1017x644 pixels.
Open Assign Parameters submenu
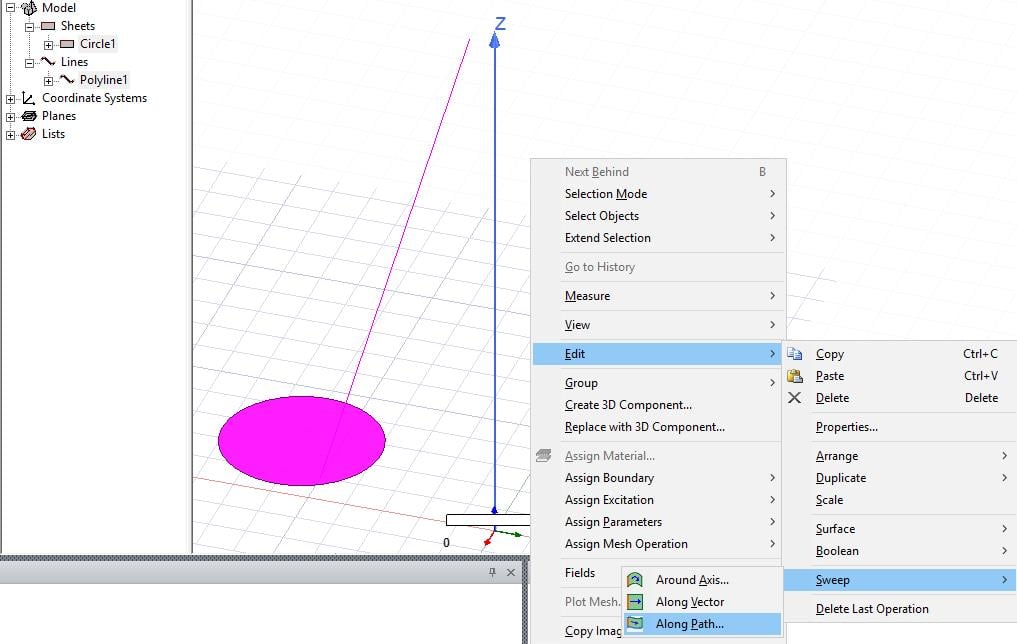pyautogui.click(x=659, y=522)
